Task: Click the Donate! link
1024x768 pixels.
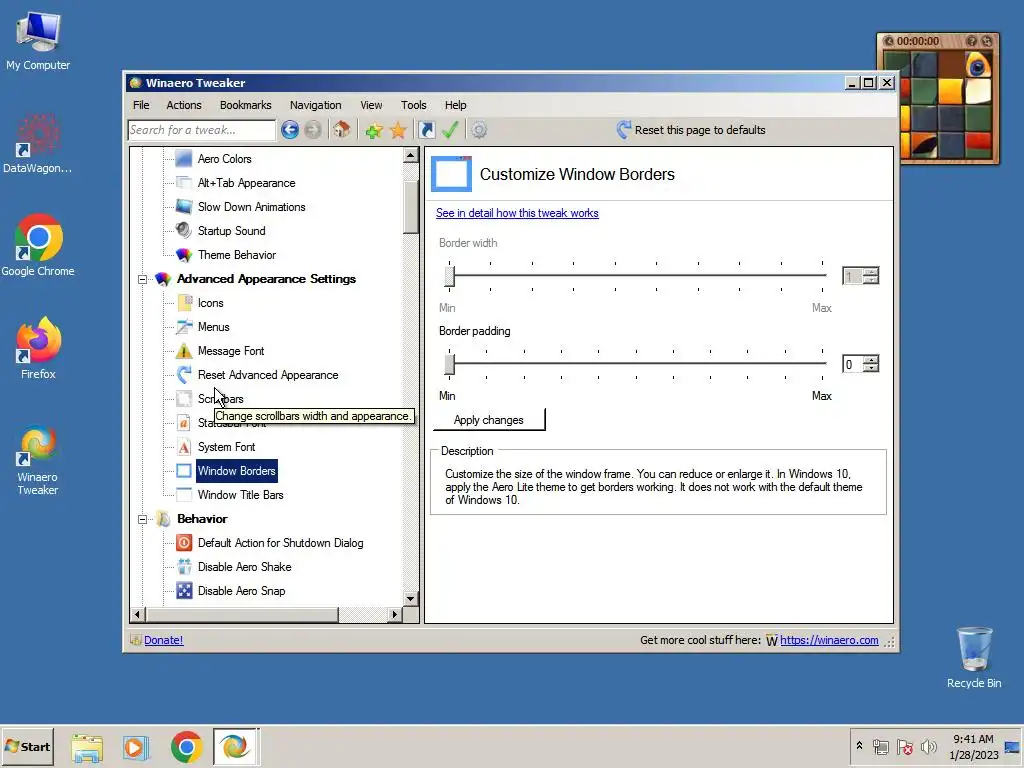Action: [x=163, y=640]
